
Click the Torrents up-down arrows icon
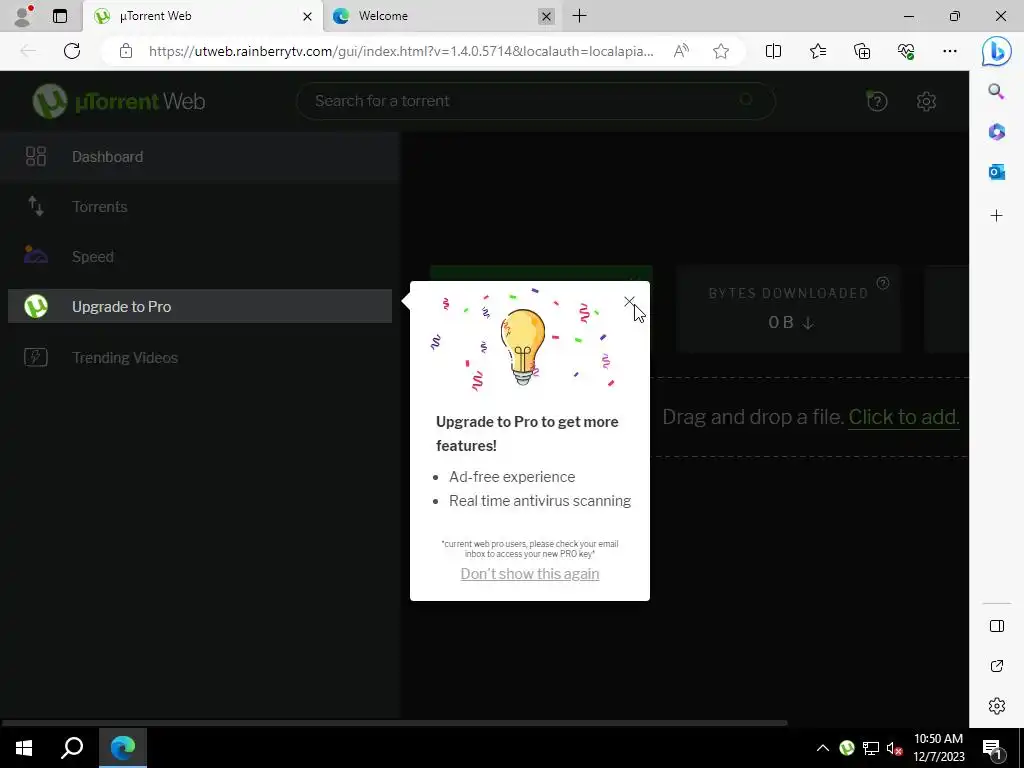35,206
